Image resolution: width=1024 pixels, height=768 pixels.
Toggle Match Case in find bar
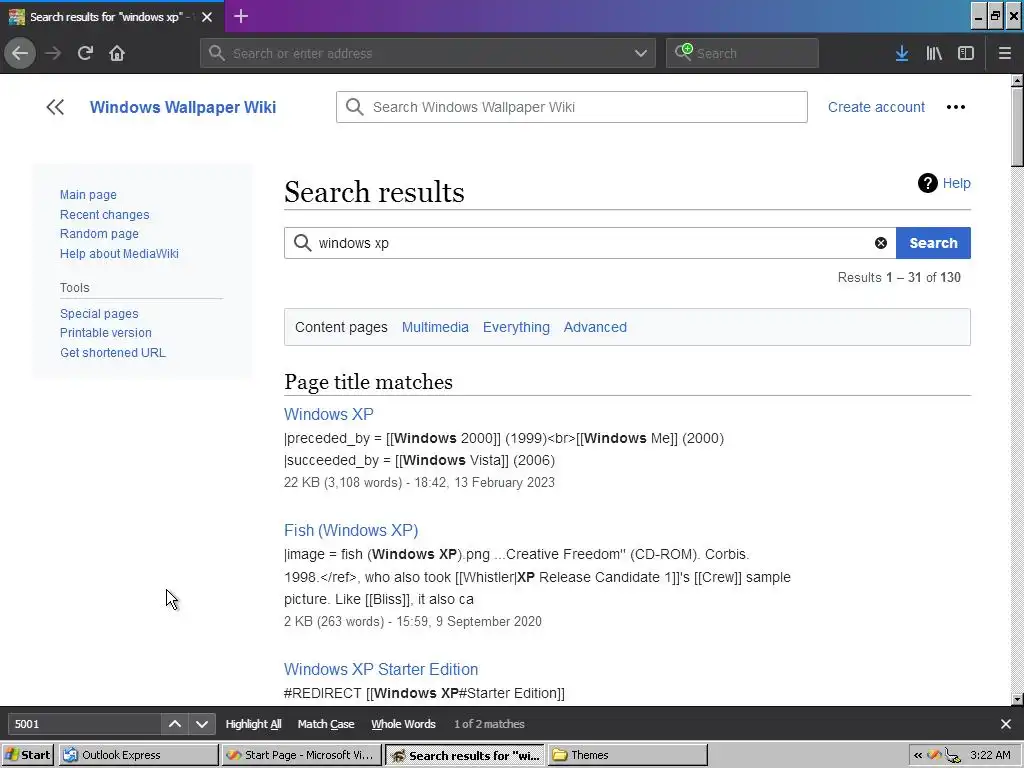click(x=326, y=724)
